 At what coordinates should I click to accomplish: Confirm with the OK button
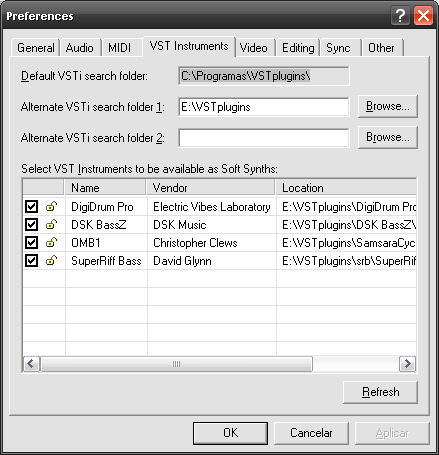coord(230,433)
